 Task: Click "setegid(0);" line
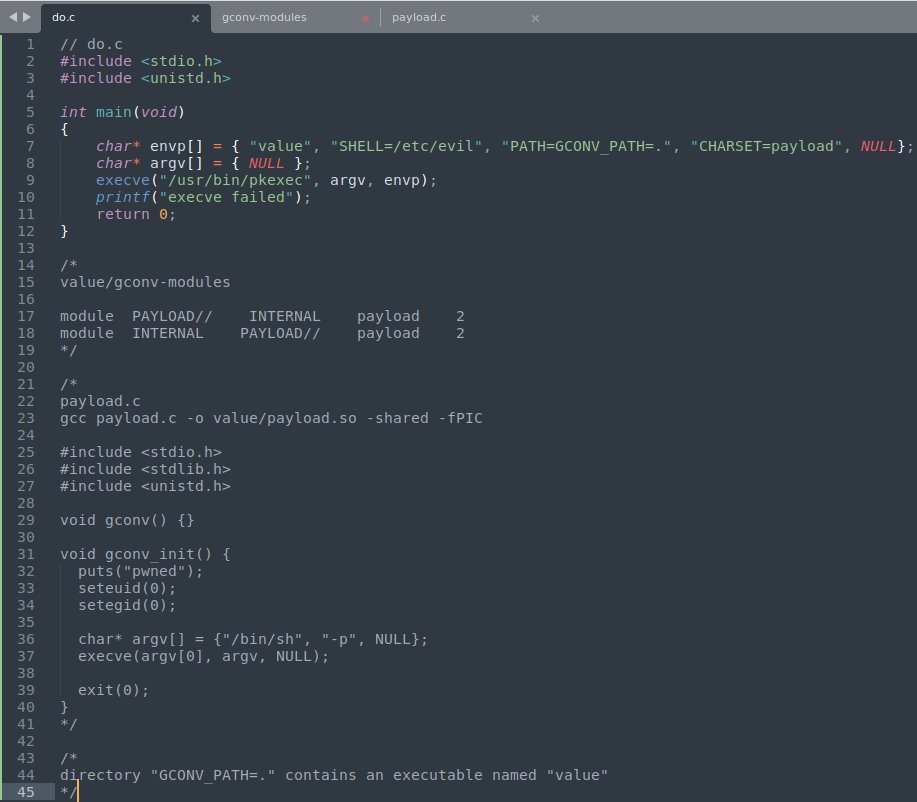click(127, 605)
